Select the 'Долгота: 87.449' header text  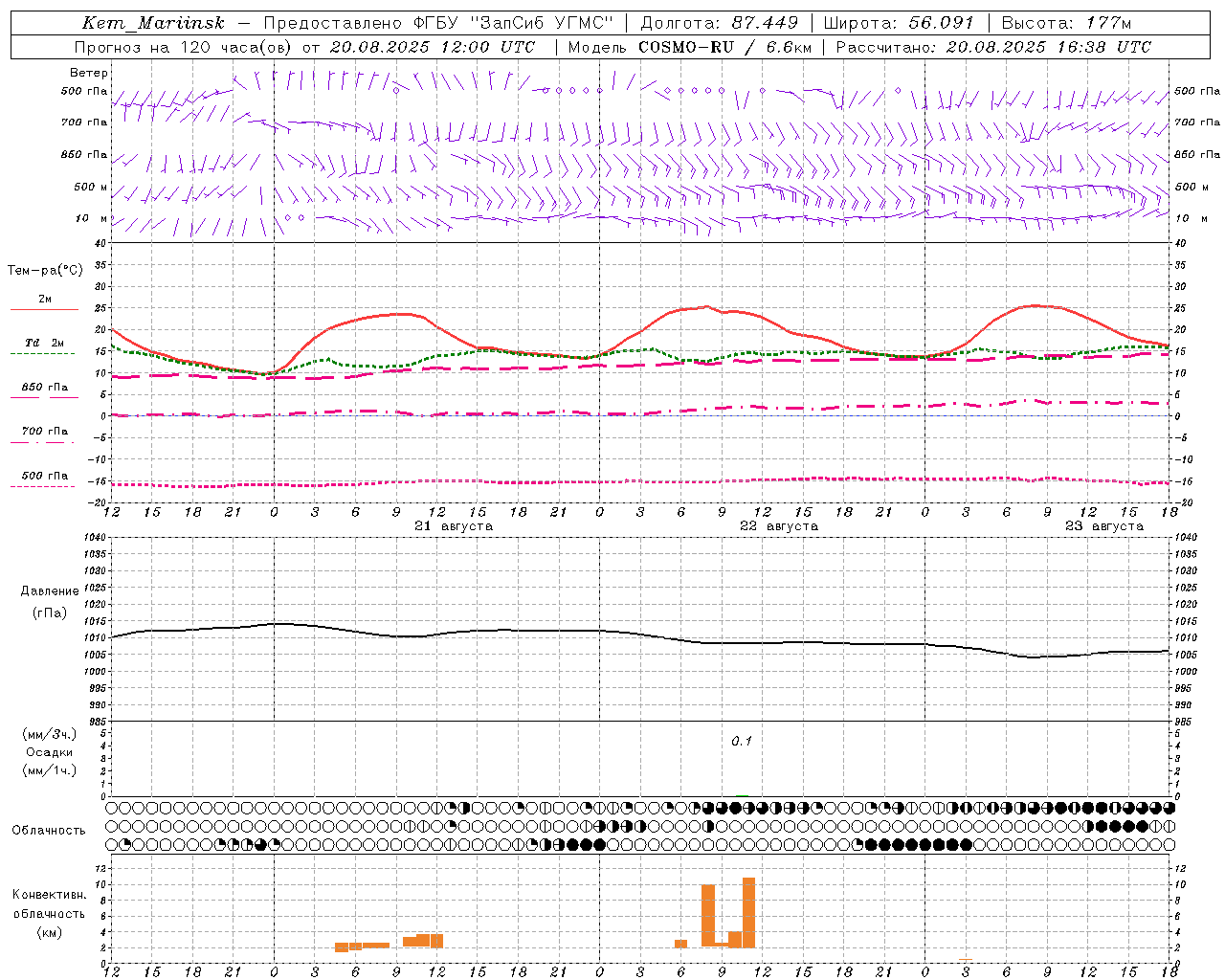719,23
